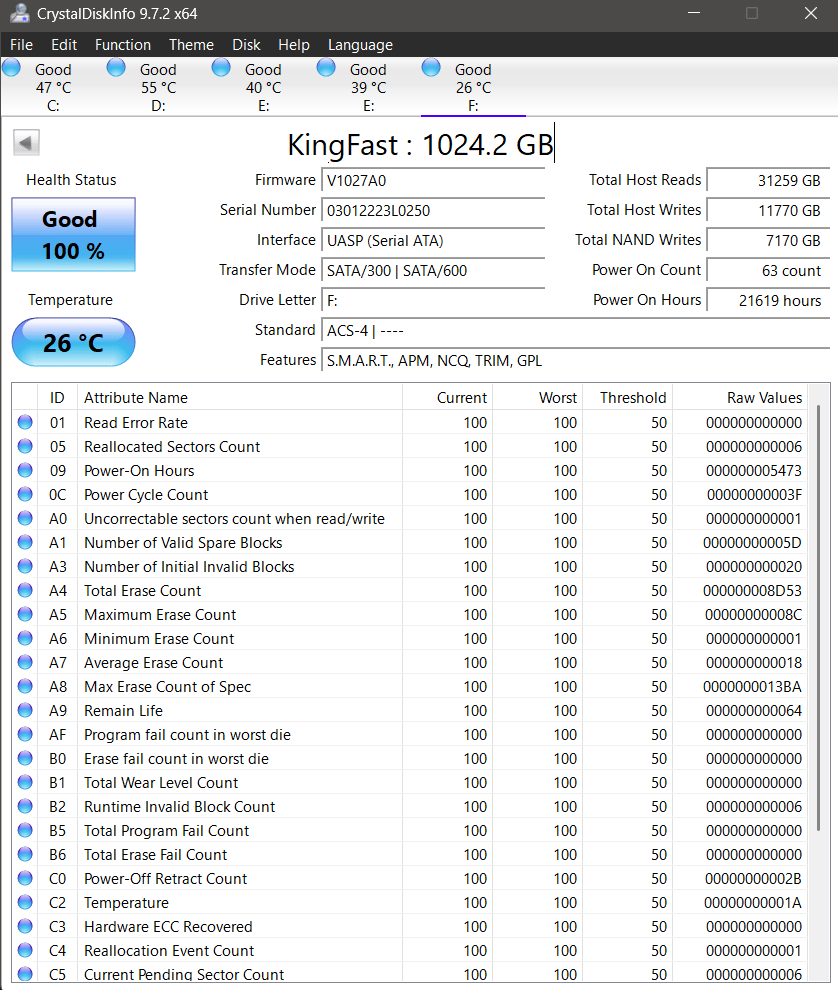Click the Total NAND Writes value 7170 GB
Screen dimensions: 838x990
pyautogui.click(x=768, y=241)
